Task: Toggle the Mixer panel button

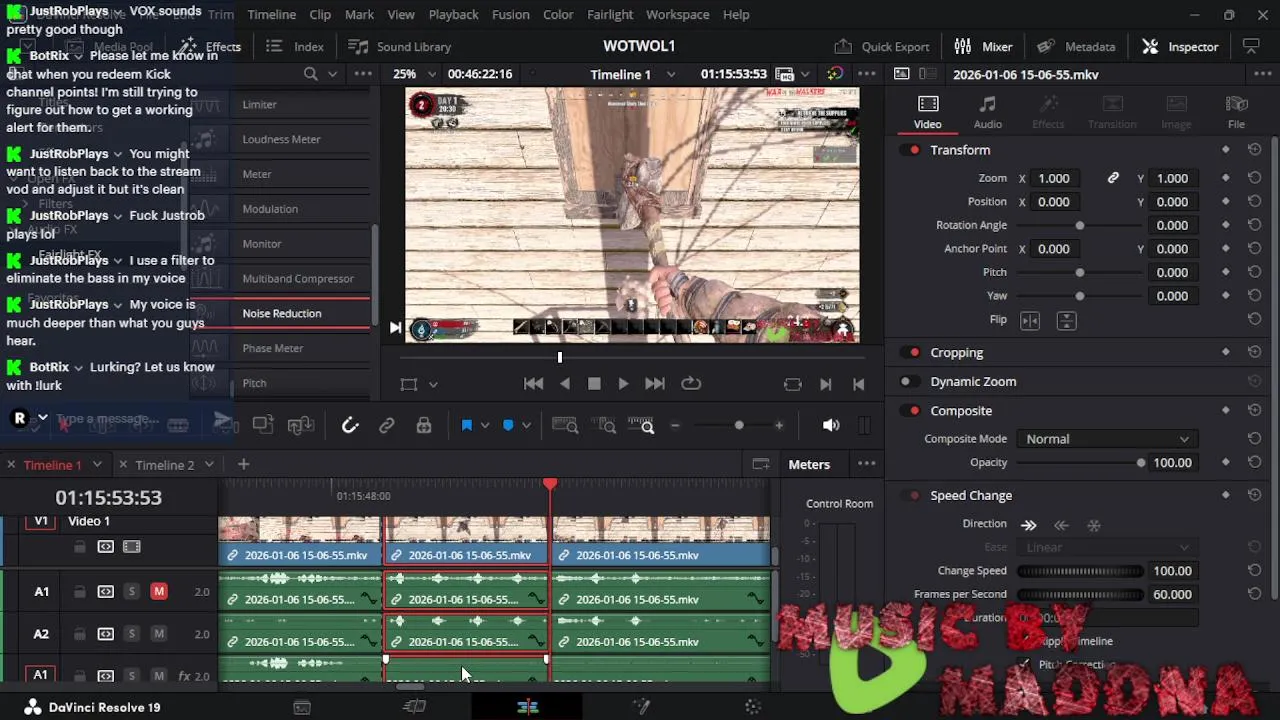Action: (983, 47)
